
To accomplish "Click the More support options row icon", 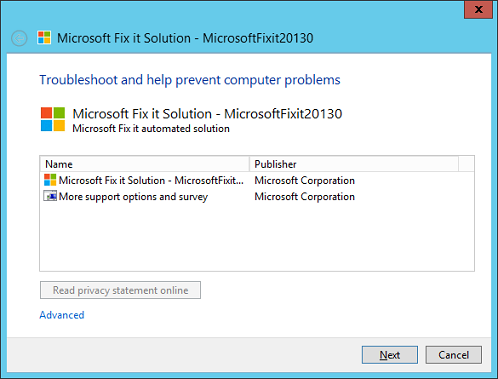I will click(x=50, y=196).
